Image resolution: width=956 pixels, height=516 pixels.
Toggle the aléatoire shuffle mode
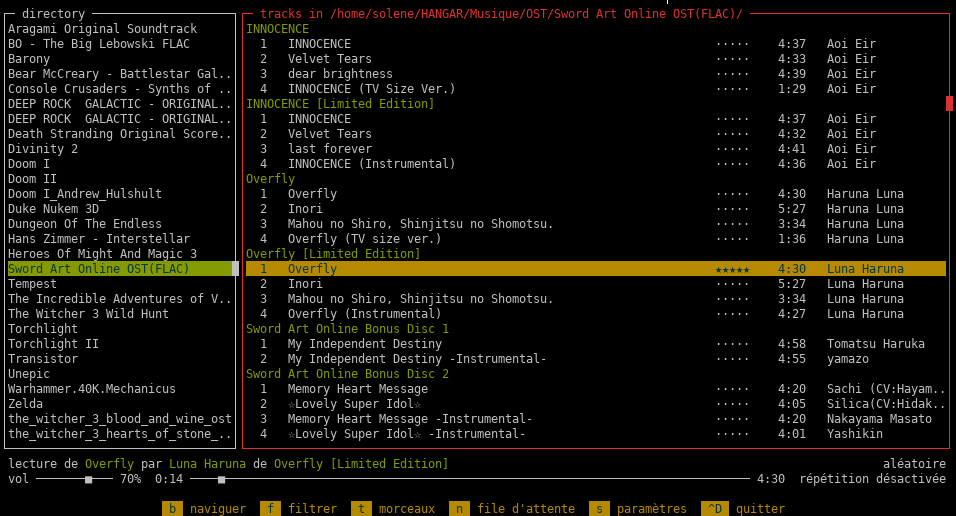tap(914, 464)
